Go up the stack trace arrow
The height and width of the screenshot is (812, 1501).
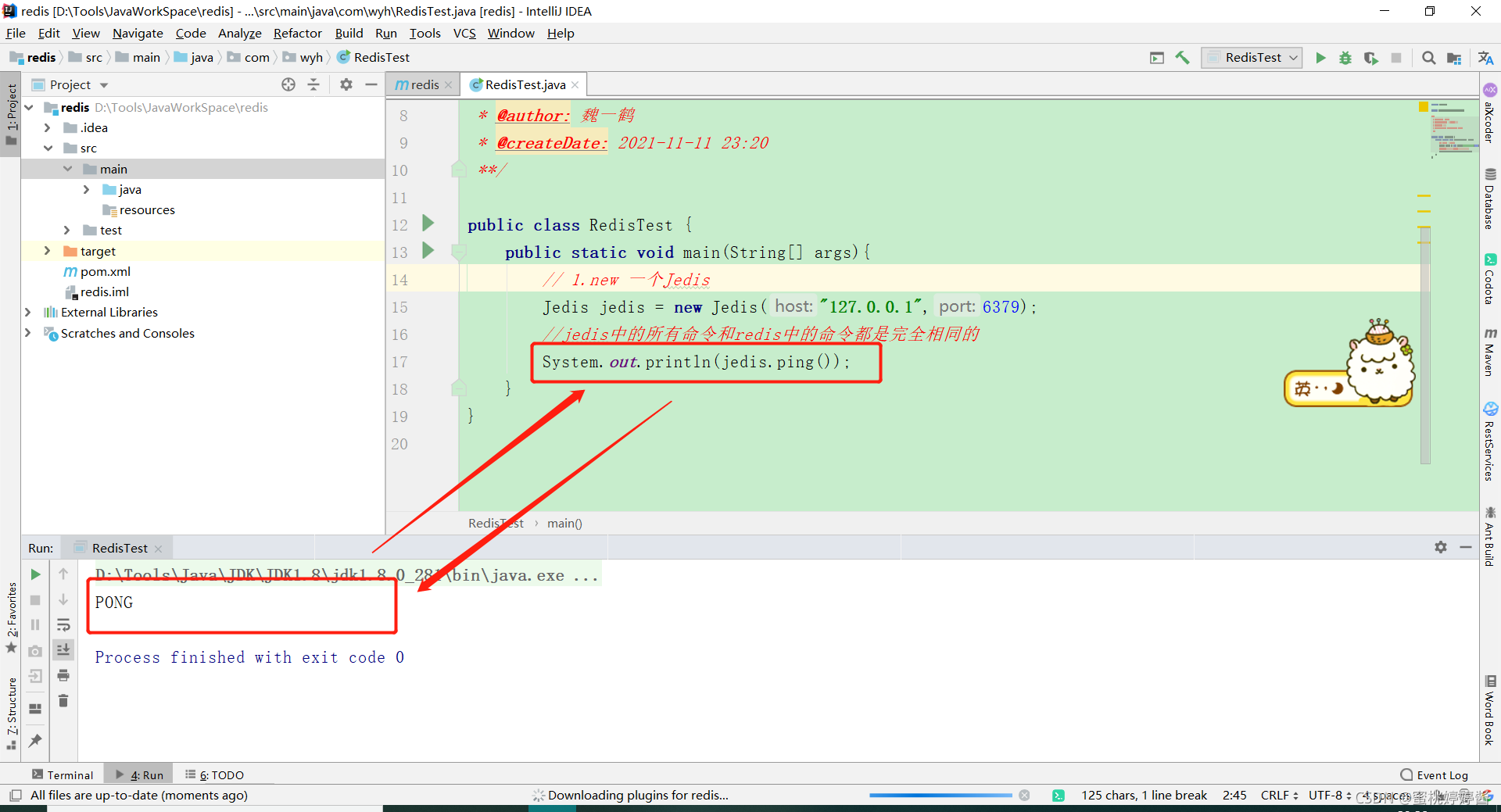63,574
